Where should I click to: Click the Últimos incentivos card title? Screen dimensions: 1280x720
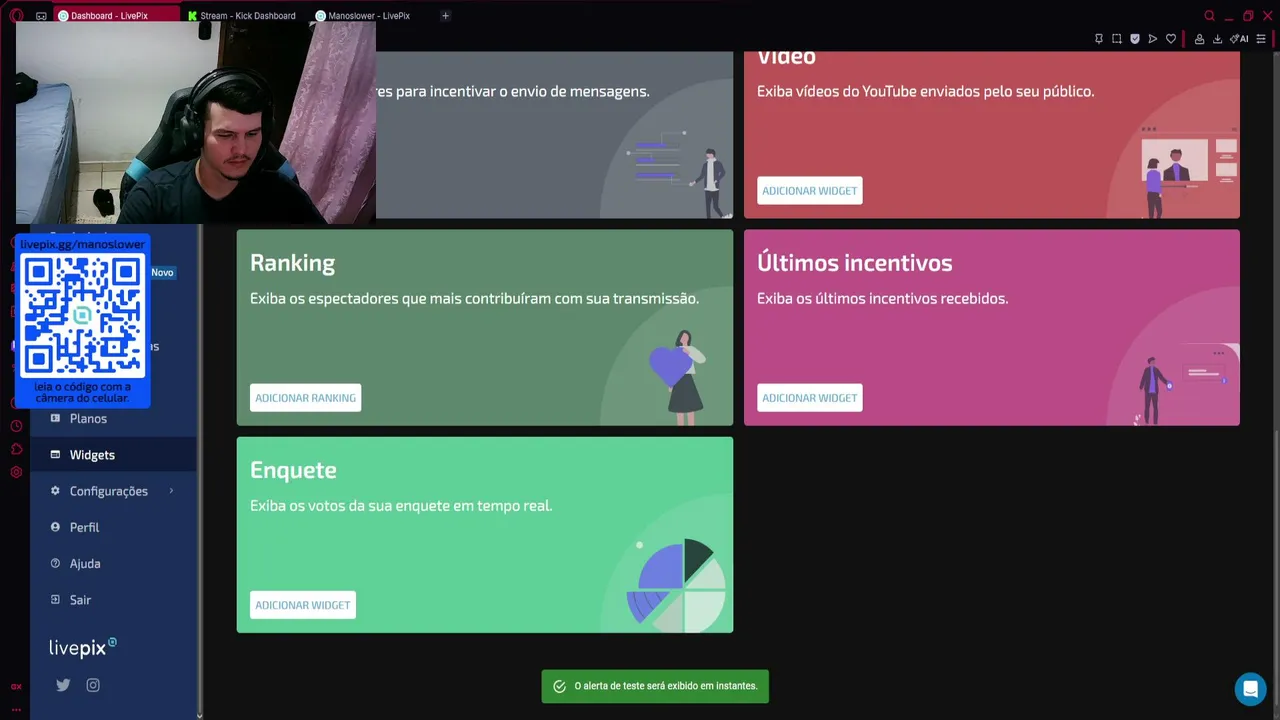click(x=854, y=263)
